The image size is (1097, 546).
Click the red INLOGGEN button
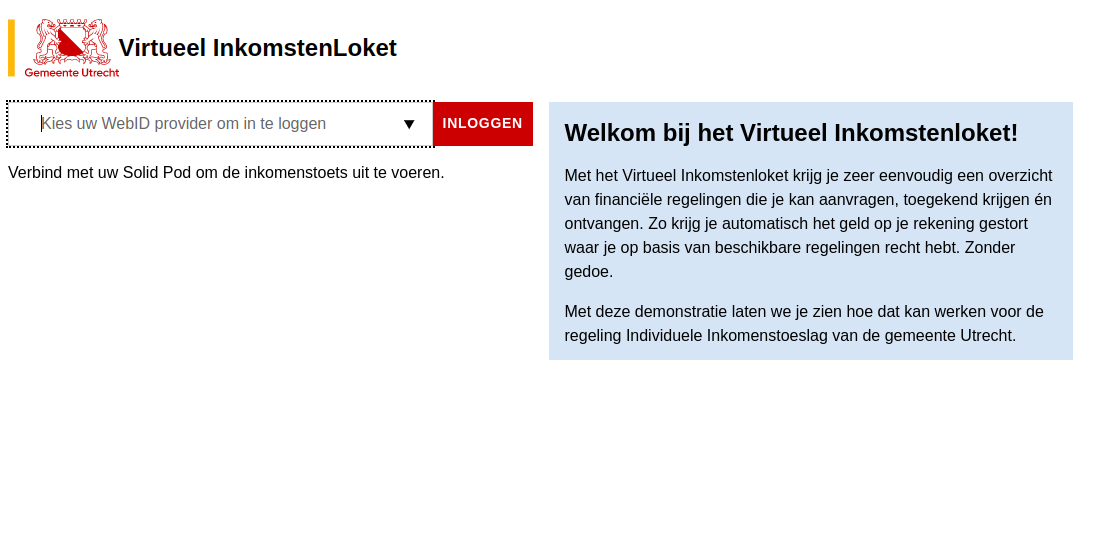(483, 124)
